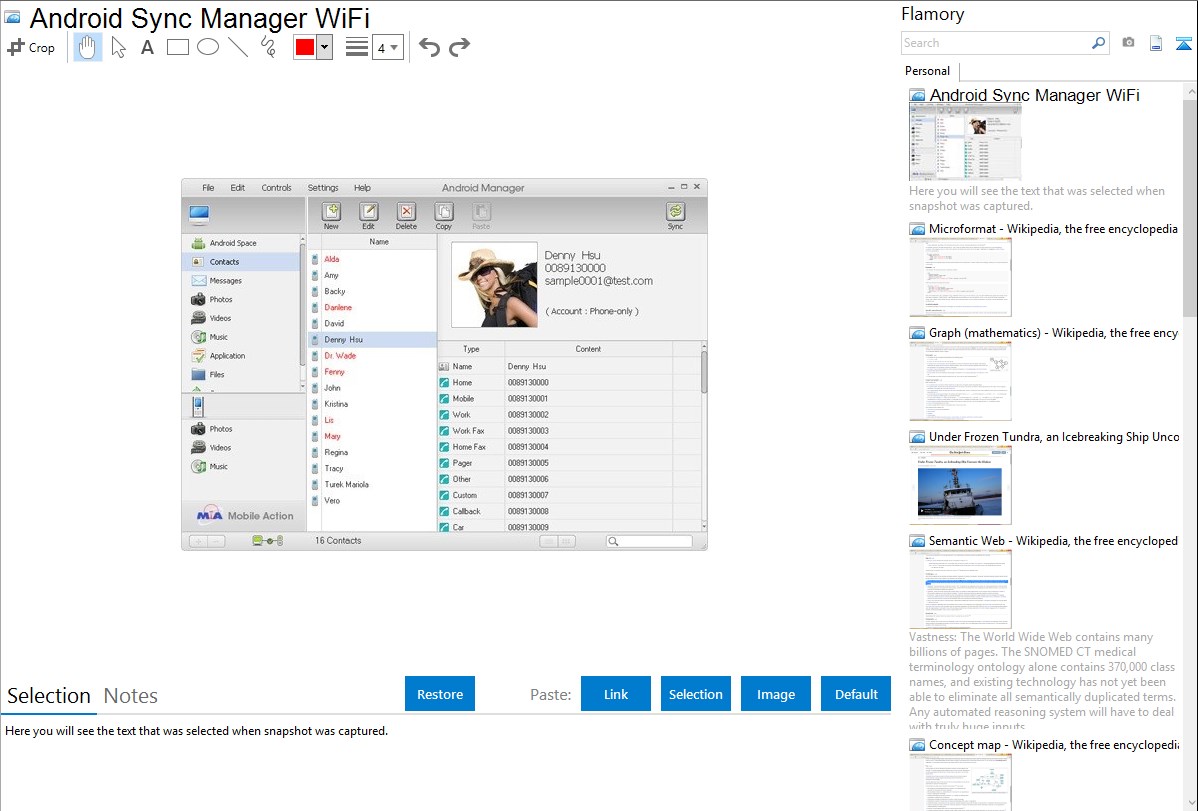Redo the last undone action
The image size is (1198, 811).
tap(459, 47)
